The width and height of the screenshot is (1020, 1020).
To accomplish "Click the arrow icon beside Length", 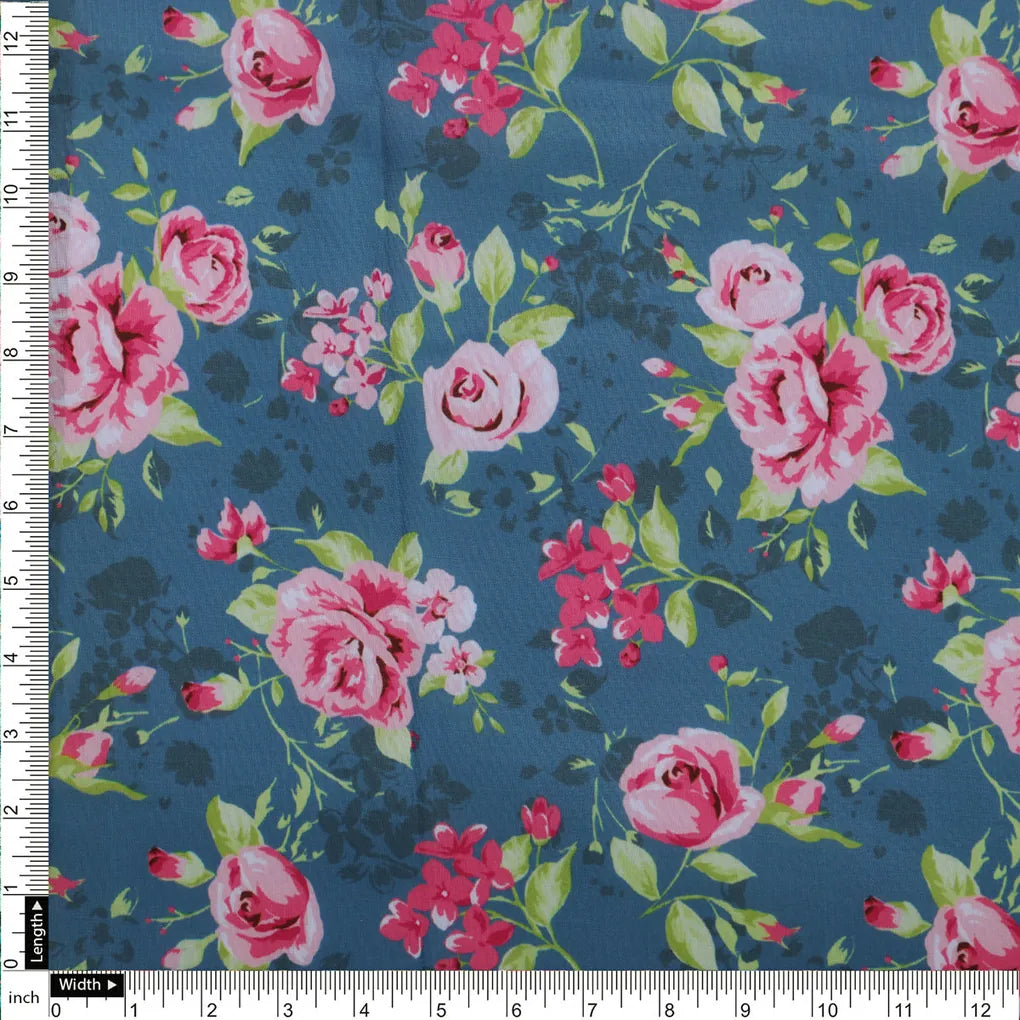I will point(37,908).
